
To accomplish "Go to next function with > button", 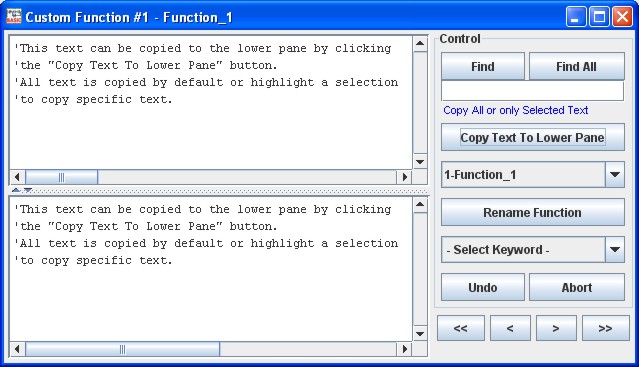I will (556, 328).
